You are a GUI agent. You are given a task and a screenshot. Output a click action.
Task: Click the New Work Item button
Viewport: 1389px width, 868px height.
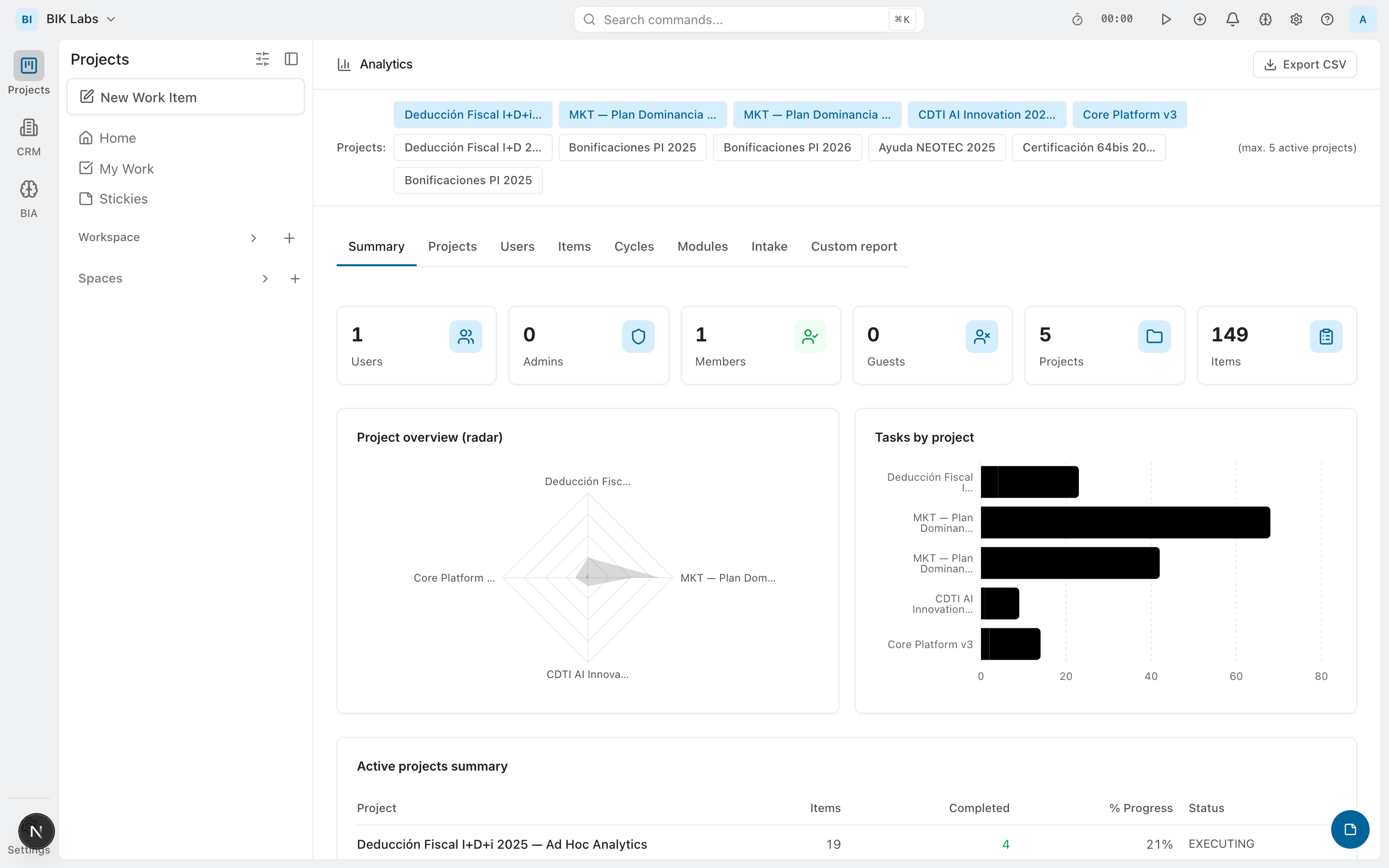click(185, 97)
